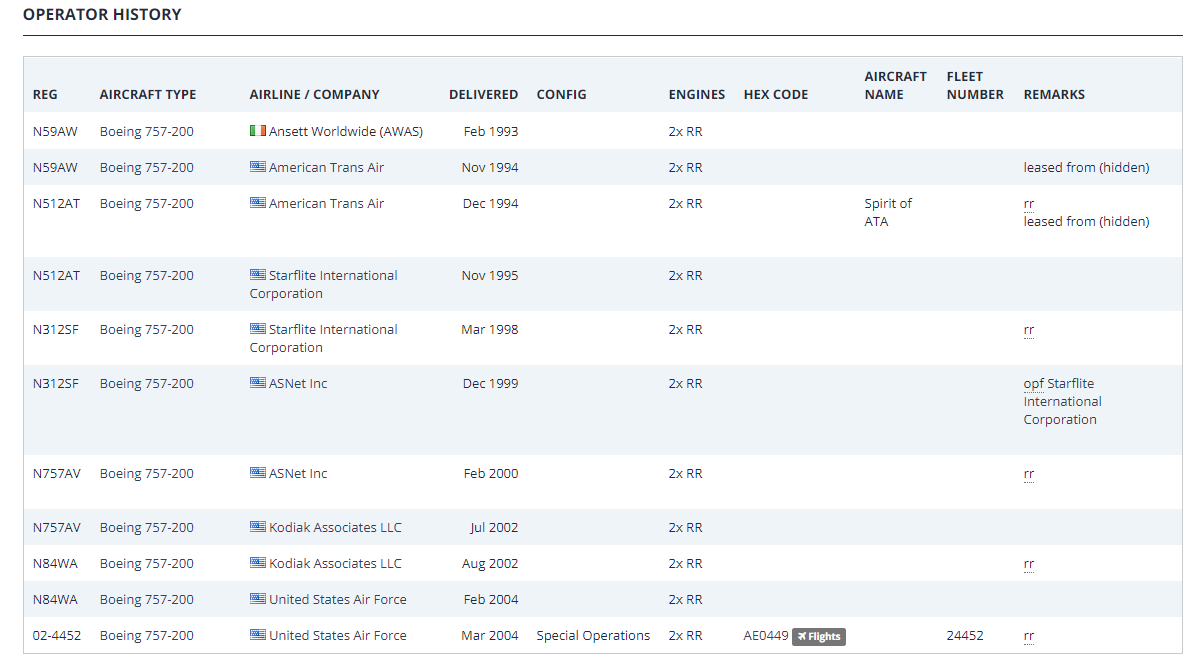The height and width of the screenshot is (671, 1199).
Task: Click the US flag in the N84WA Kodiak Associates row
Action: (x=258, y=562)
